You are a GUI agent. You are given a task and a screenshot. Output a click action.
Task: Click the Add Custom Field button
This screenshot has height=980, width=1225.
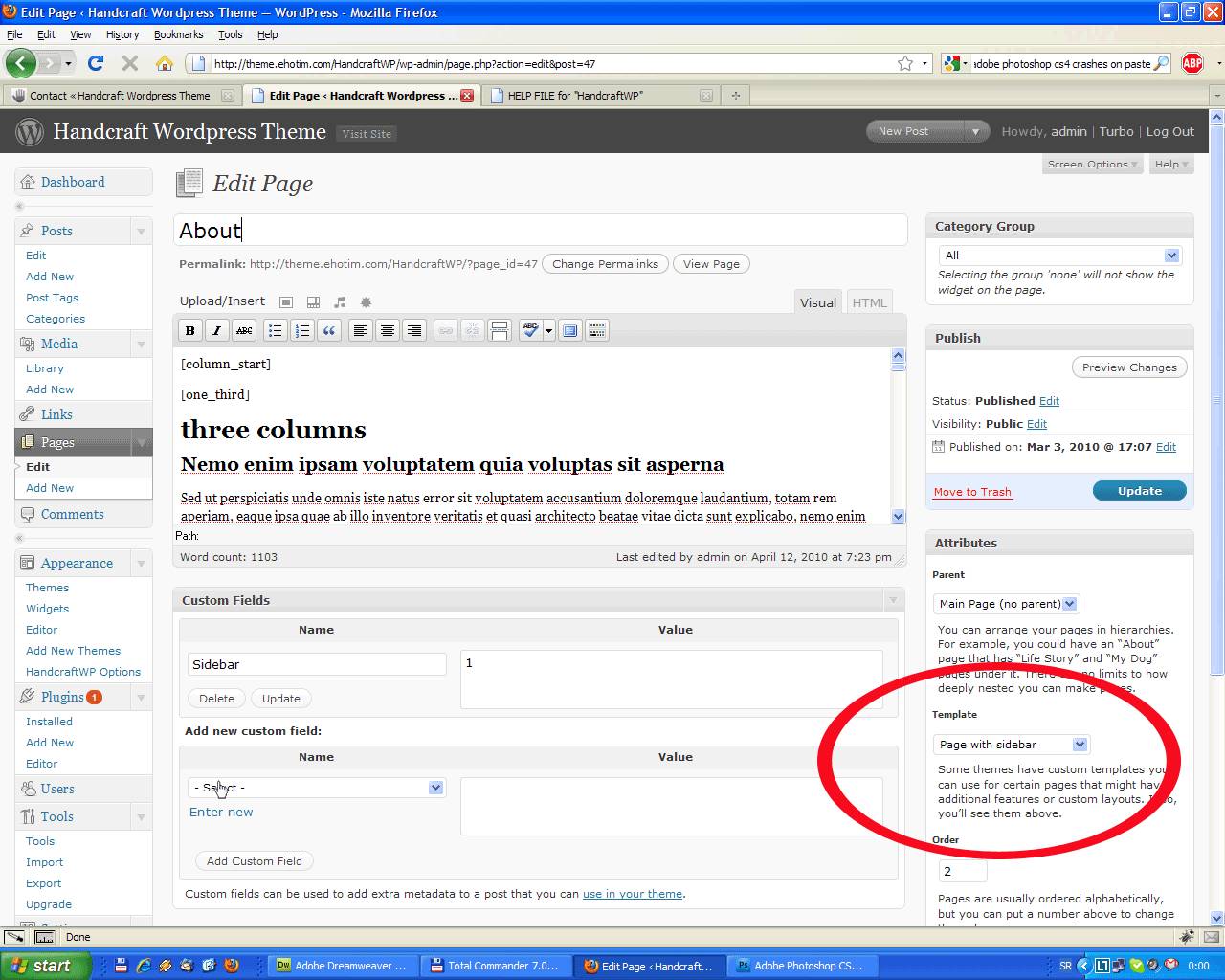[x=254, y=861]
